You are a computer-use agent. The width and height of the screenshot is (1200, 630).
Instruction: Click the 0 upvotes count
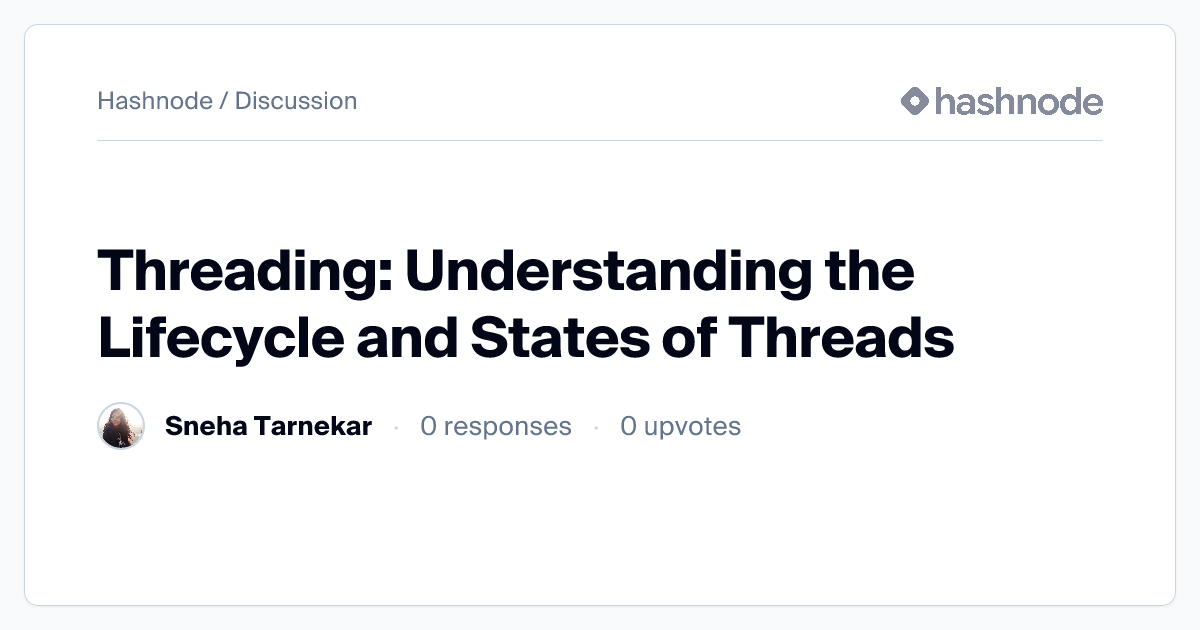pos(680,426)
